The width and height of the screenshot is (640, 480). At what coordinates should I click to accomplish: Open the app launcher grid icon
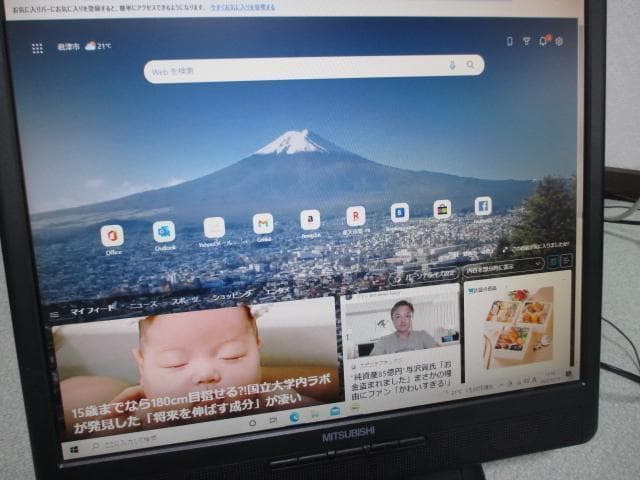click(37, 49)
